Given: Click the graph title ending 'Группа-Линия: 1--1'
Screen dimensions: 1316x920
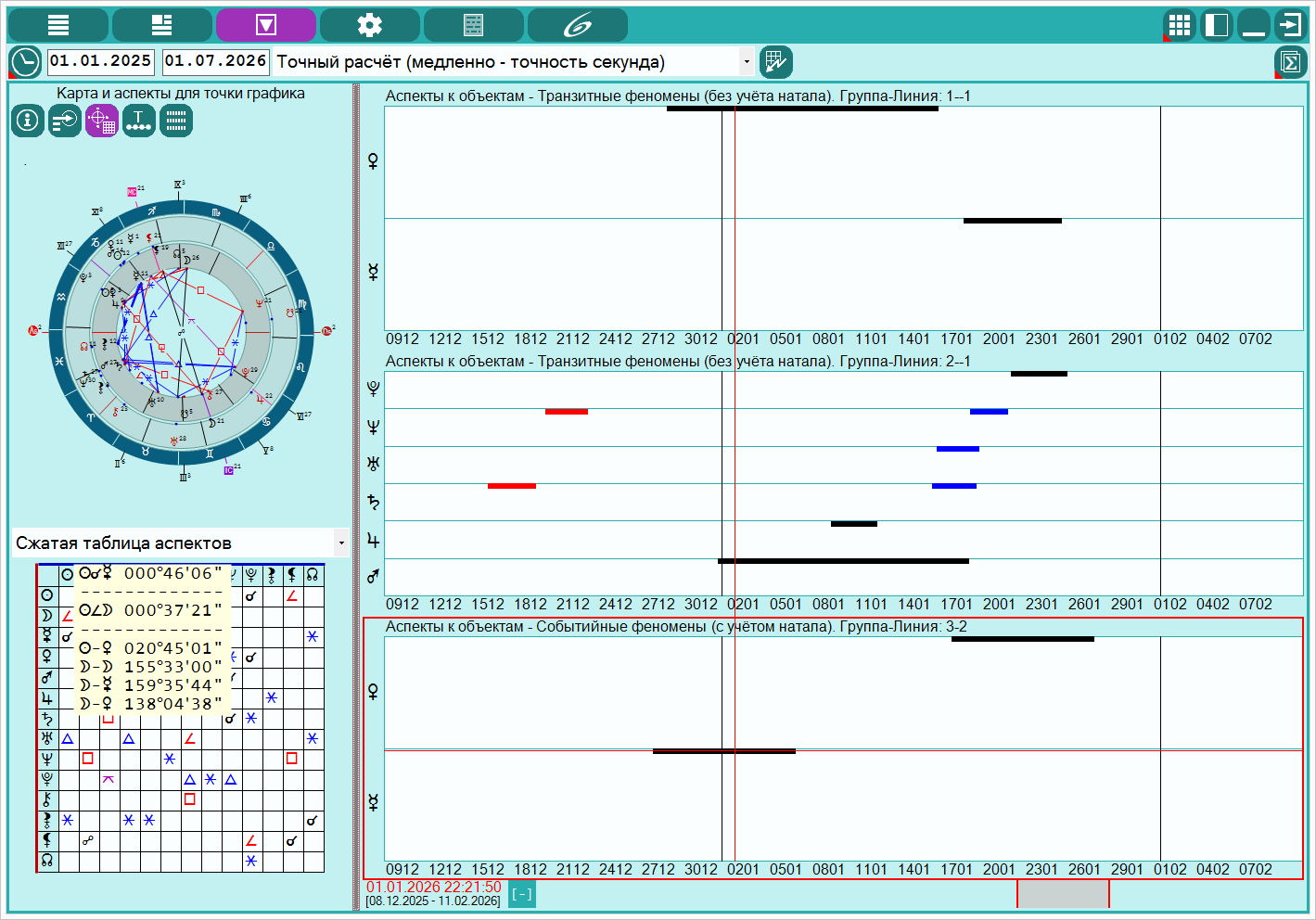Looking at the screenshot, I should 678,96.
